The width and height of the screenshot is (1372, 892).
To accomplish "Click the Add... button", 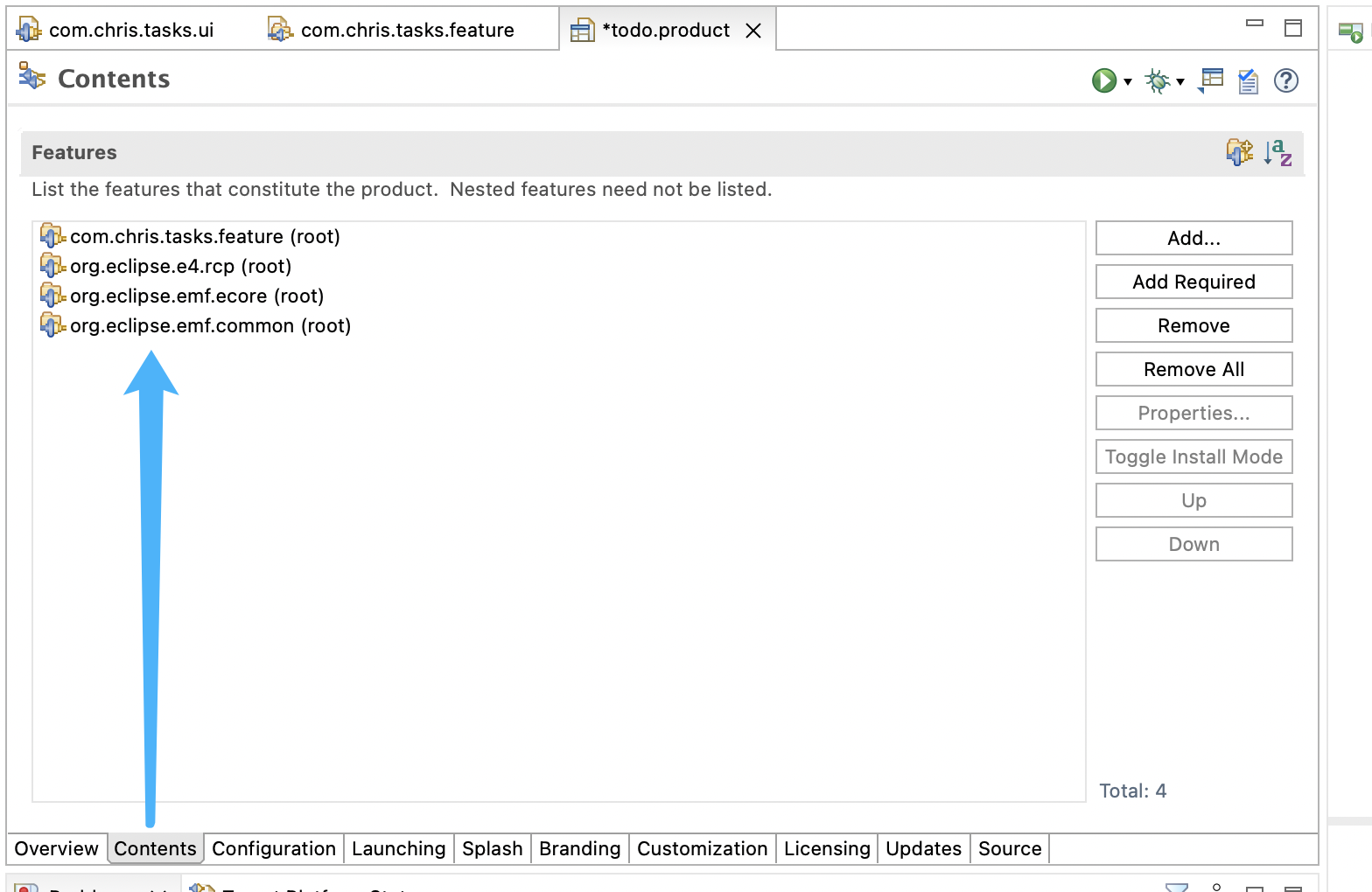I will point(1194,238).
